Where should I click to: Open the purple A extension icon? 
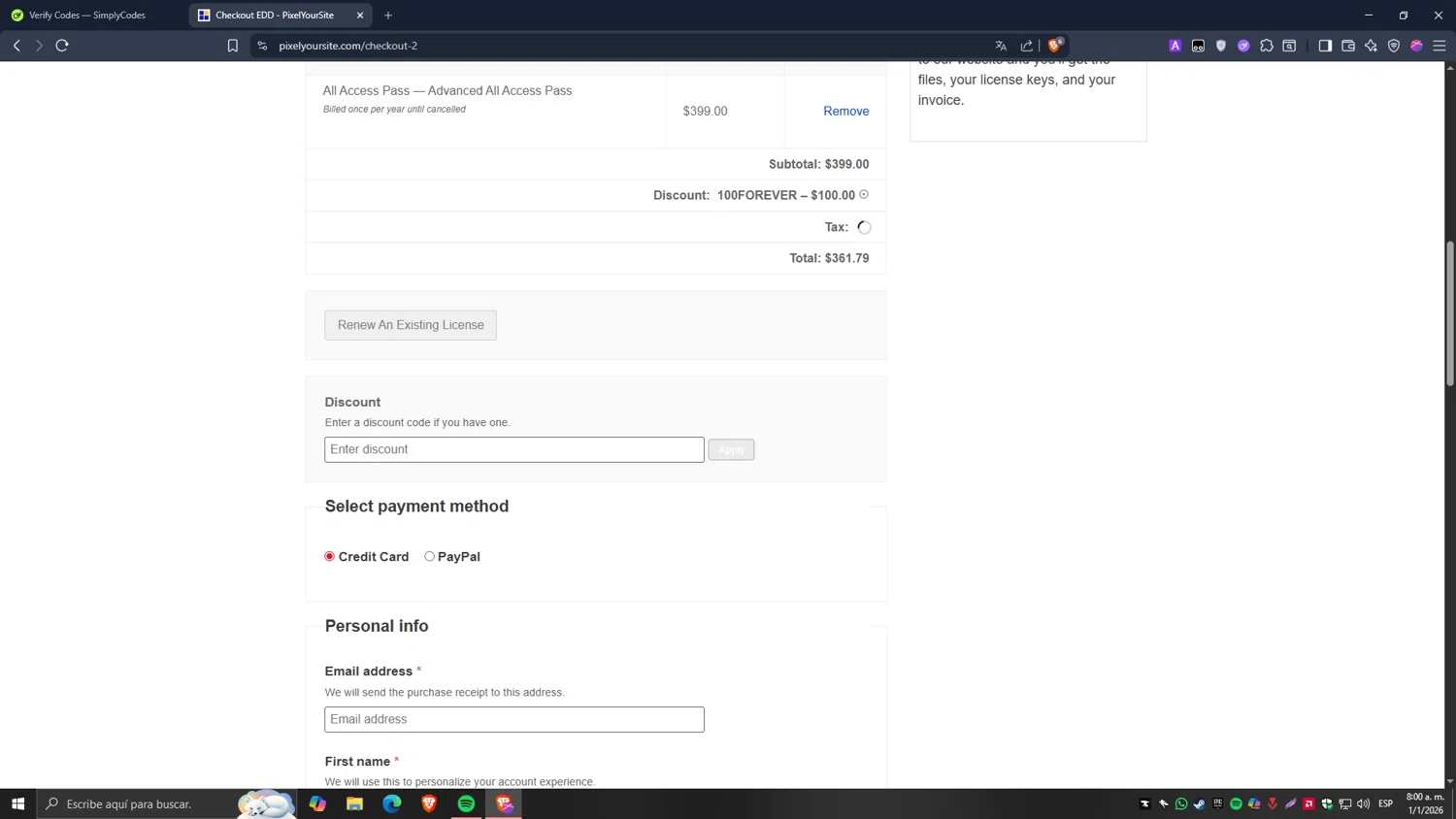click(1175, 46)
